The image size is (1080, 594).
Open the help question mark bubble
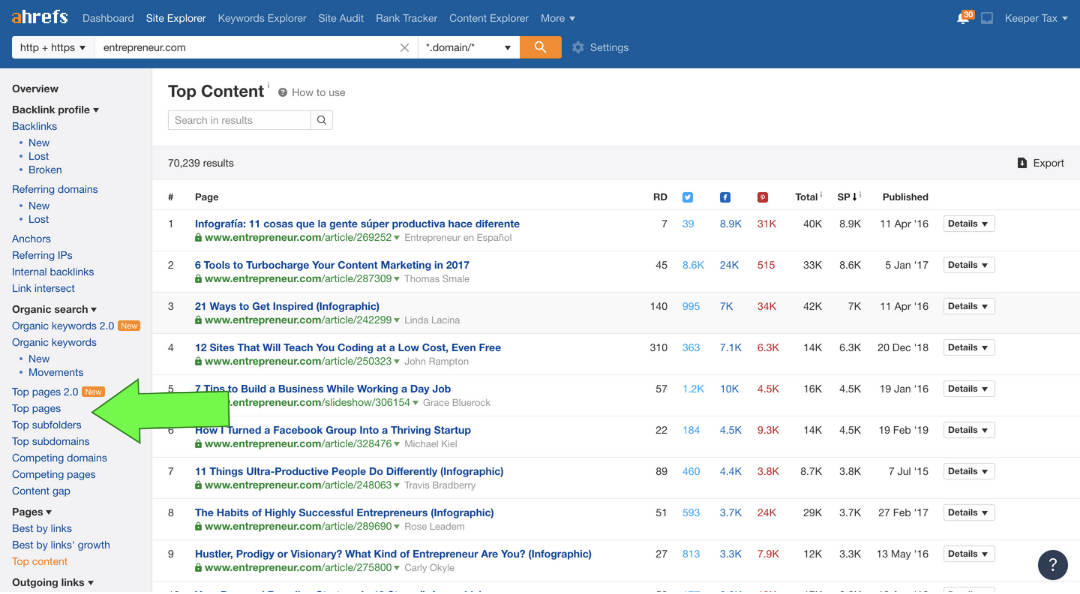tap(1052, 564)
